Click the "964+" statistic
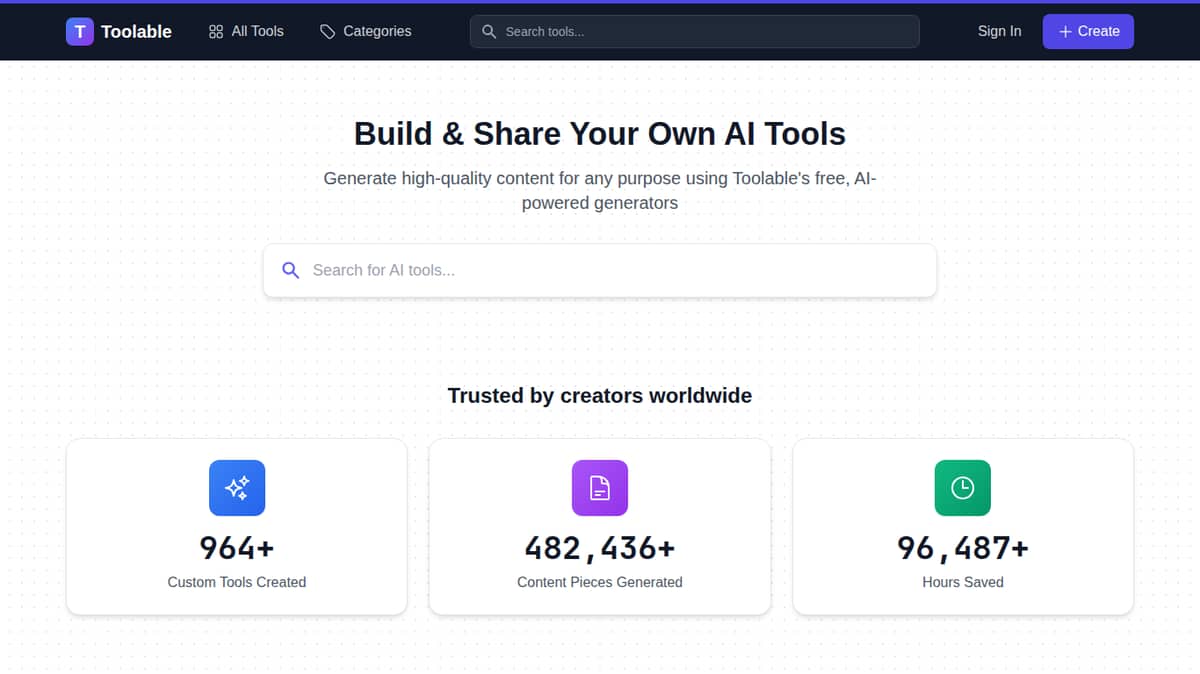The width and height of the screenshot is (1200, 674). tap(237, 548)
